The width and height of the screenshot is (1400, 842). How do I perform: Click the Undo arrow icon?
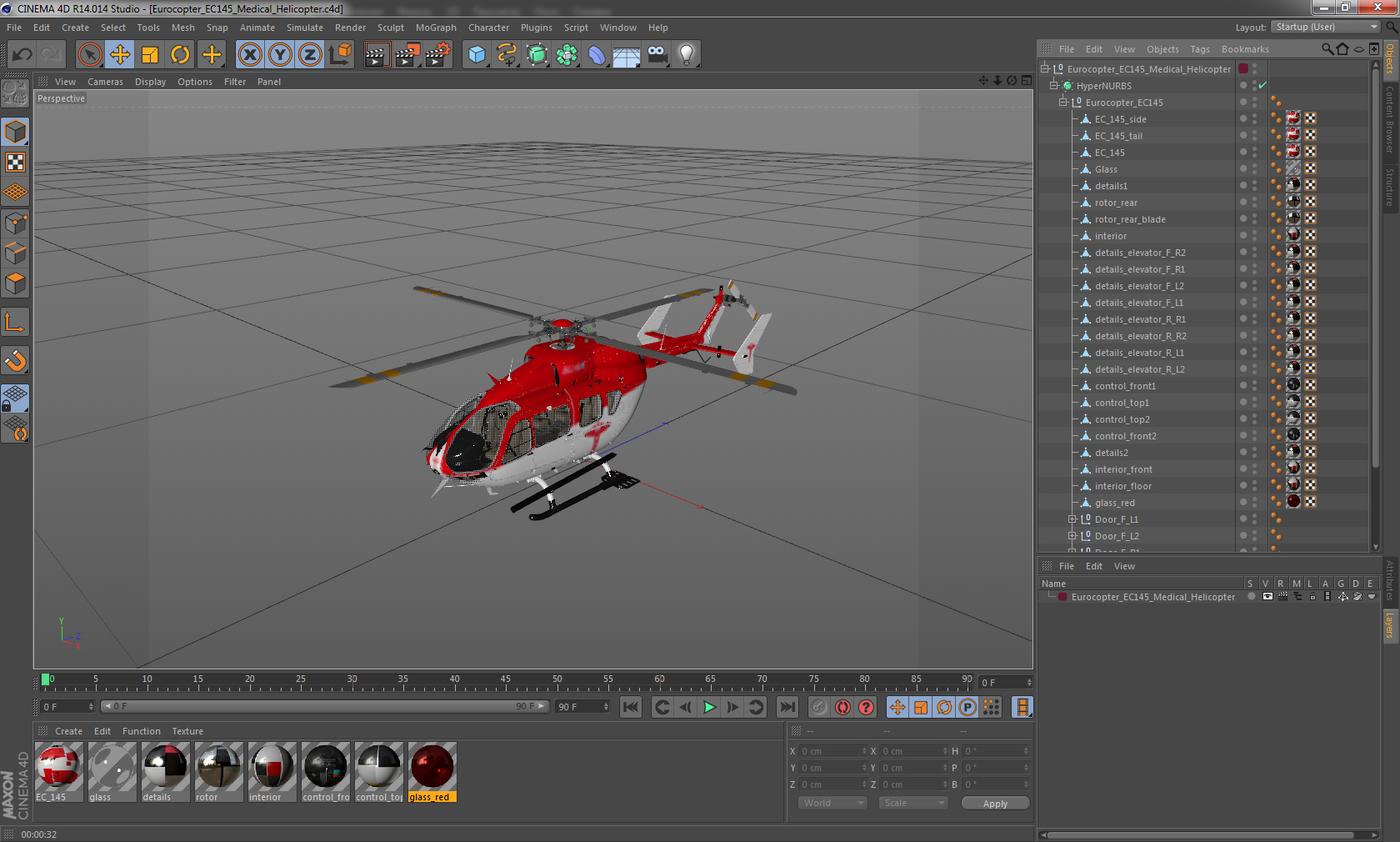[22, 55]
